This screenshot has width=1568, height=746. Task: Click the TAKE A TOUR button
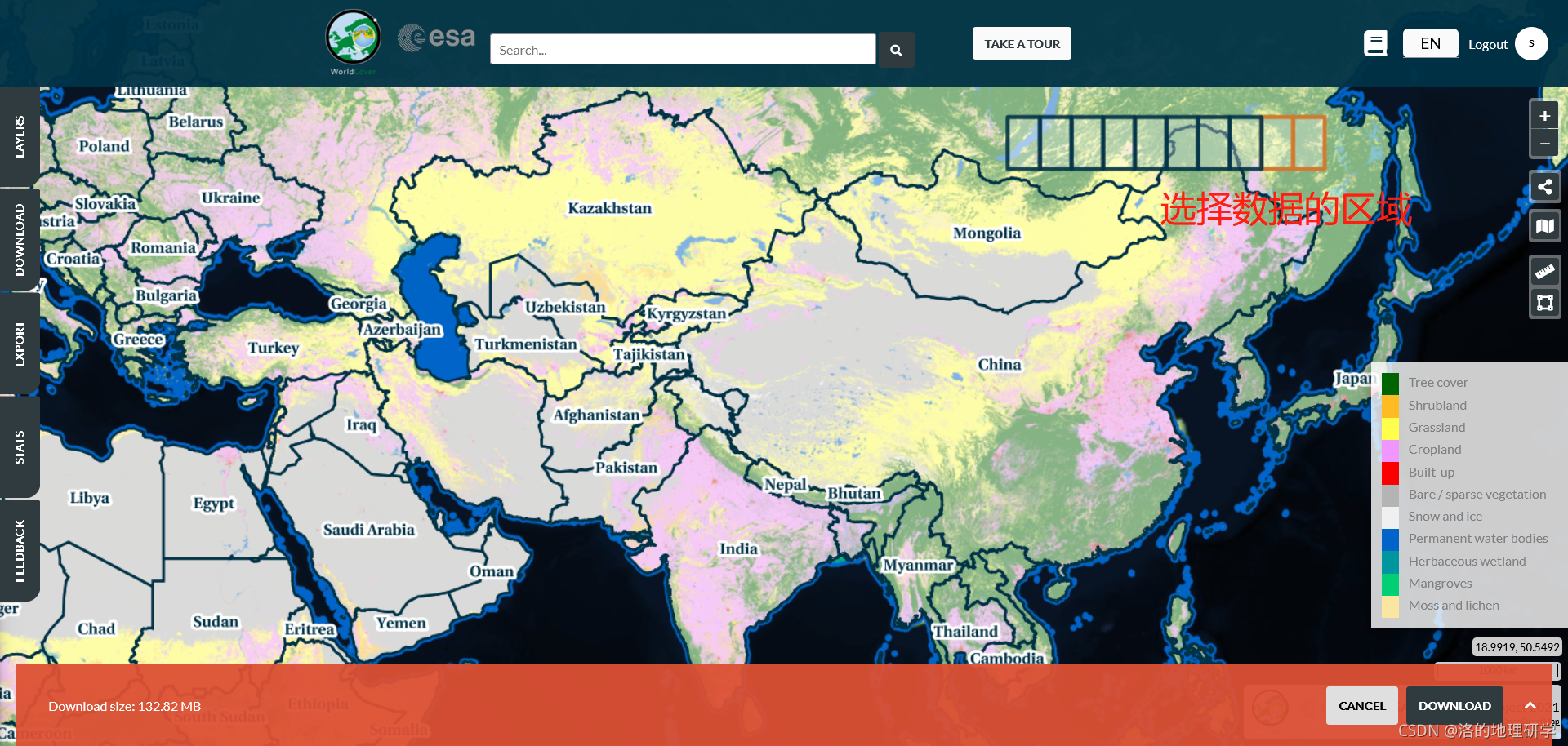pos(1022,43)
